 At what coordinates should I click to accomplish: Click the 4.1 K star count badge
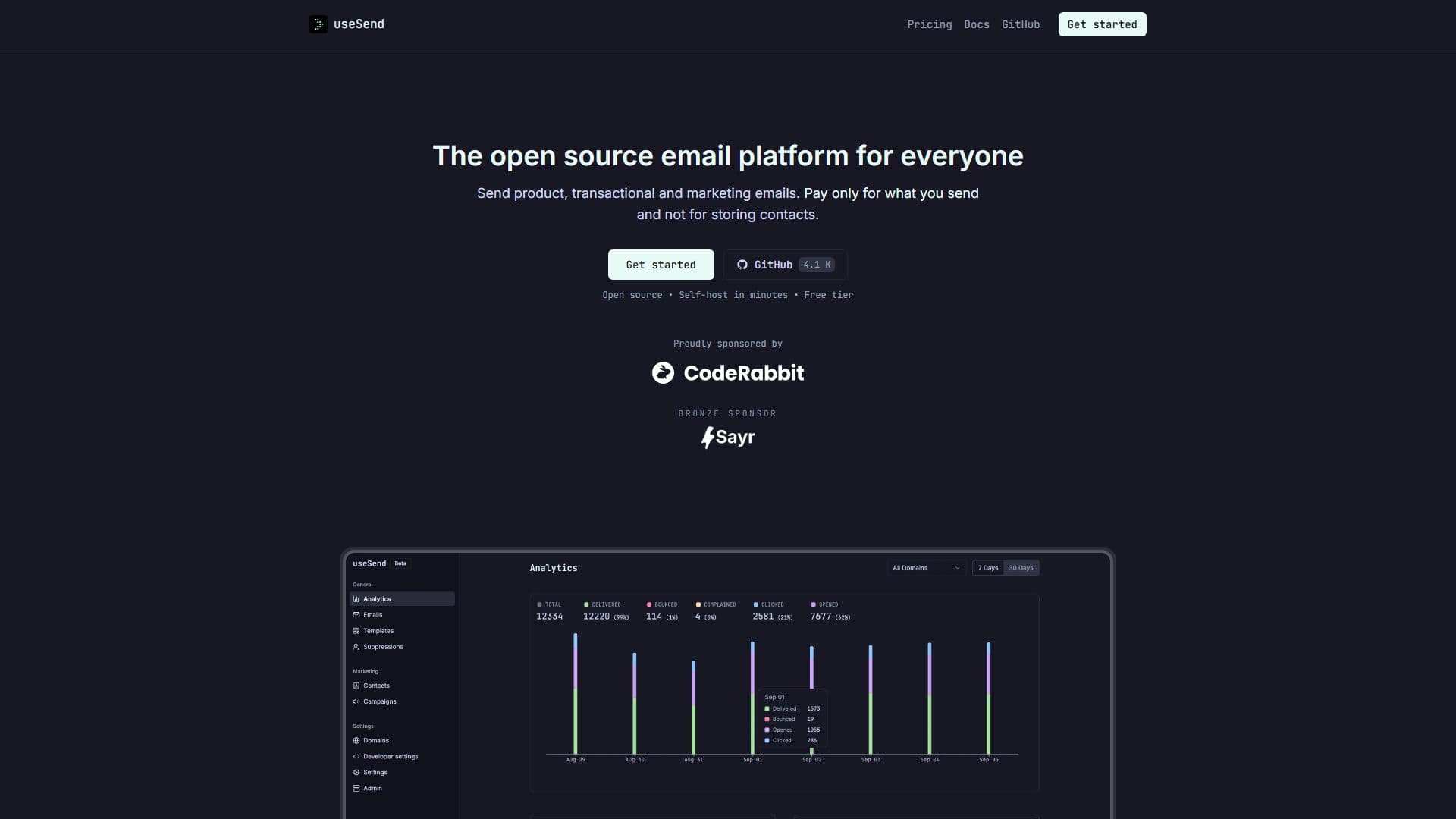[817, 265]
